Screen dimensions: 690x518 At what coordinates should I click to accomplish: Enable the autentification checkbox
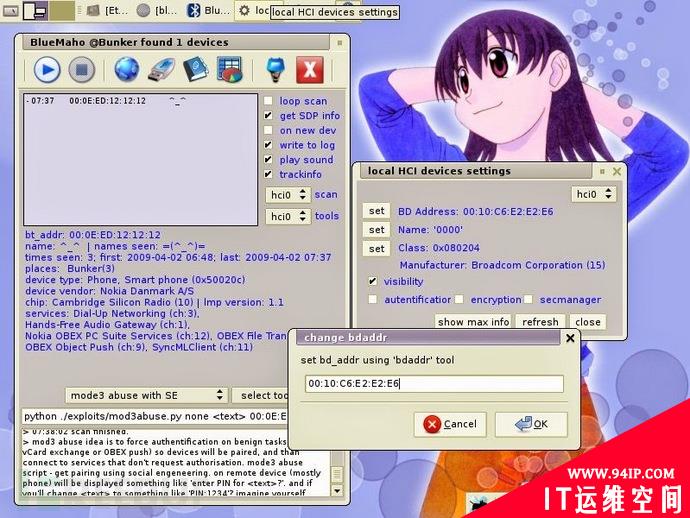click(373, 300)
